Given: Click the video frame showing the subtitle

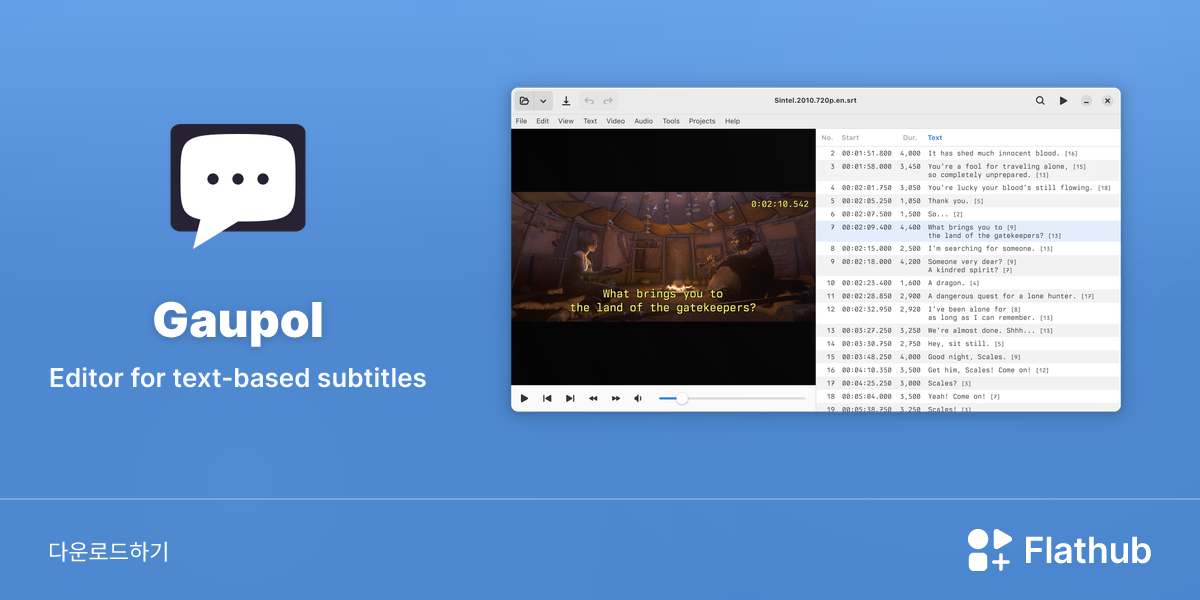Looking at the screenshot, I should (x=663, y=257).
